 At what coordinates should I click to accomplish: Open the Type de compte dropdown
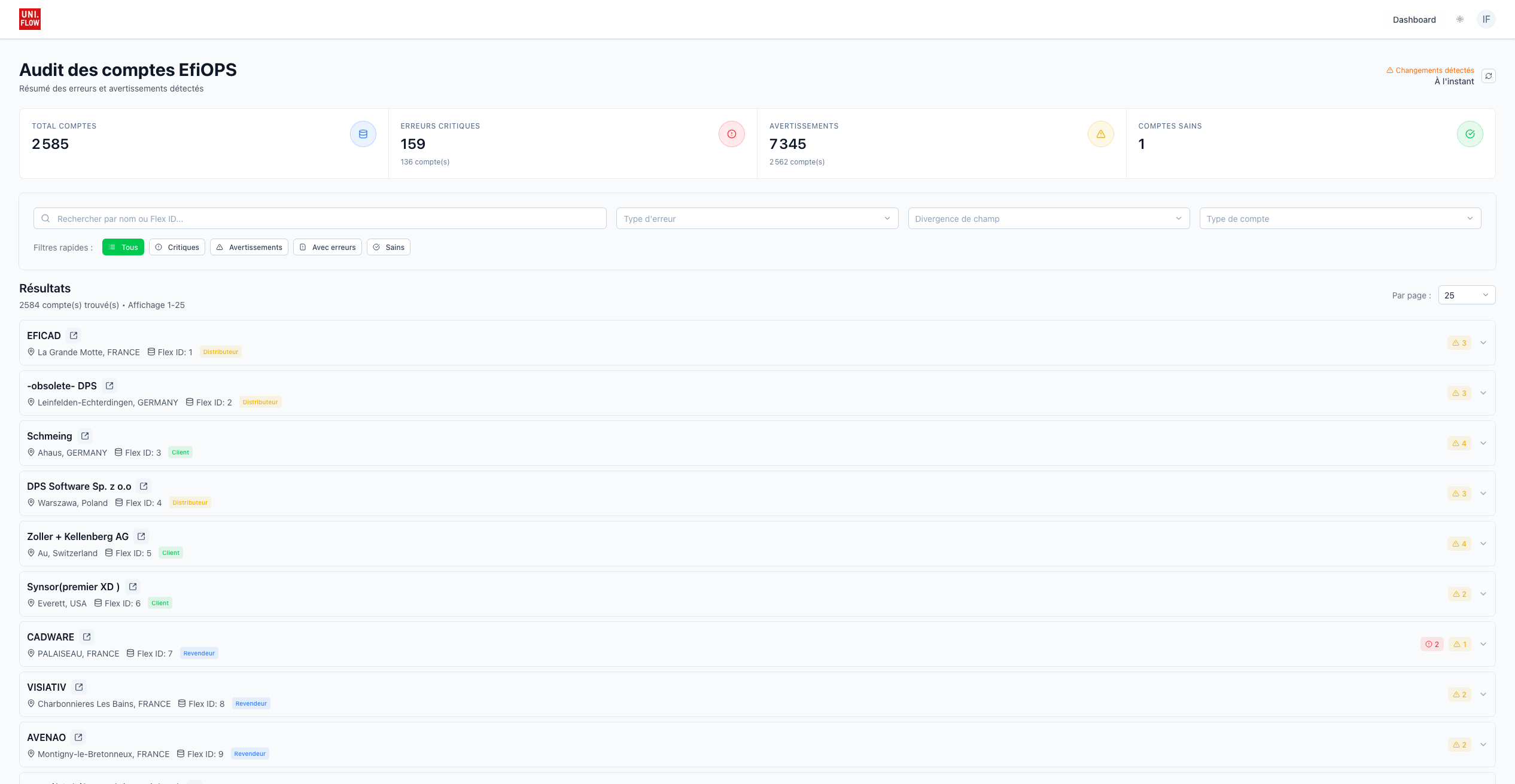point(1340,218)
